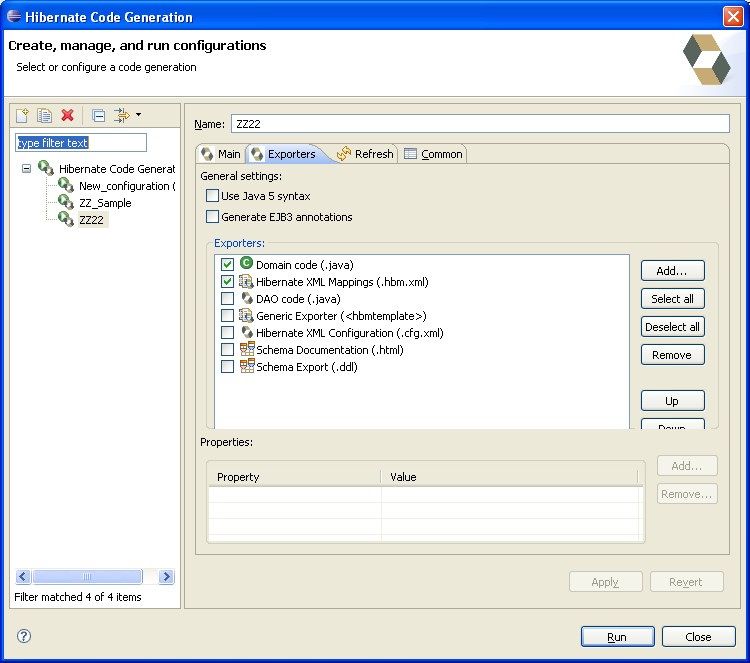Viewport: 750px width, 663px height.
Task: Click the Schema Export row icon
Action: (247, 366)
